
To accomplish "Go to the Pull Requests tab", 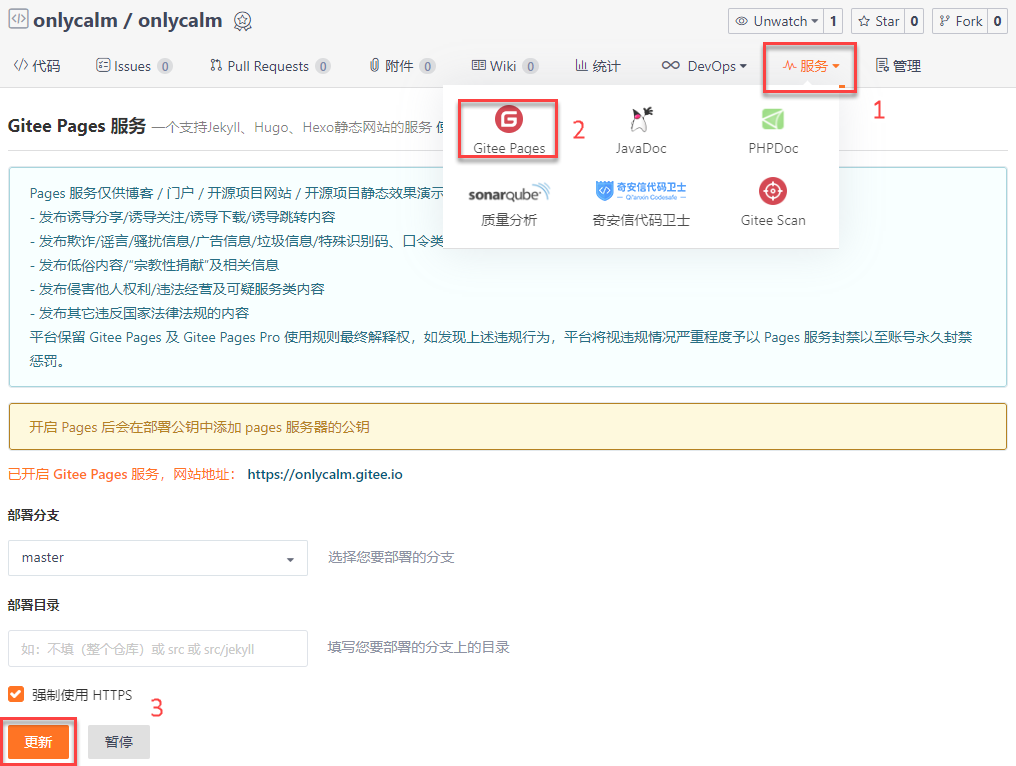I will click(x=268, y=67).
